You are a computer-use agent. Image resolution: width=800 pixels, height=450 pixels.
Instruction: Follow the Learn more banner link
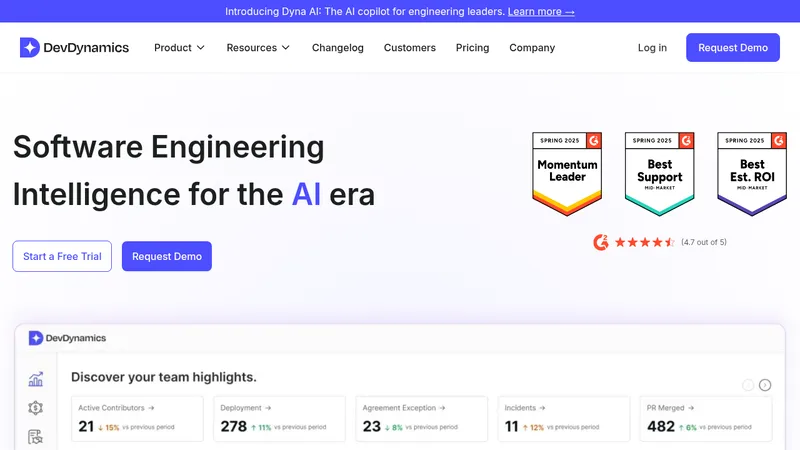pyautogui.click(x=541, y=11)
